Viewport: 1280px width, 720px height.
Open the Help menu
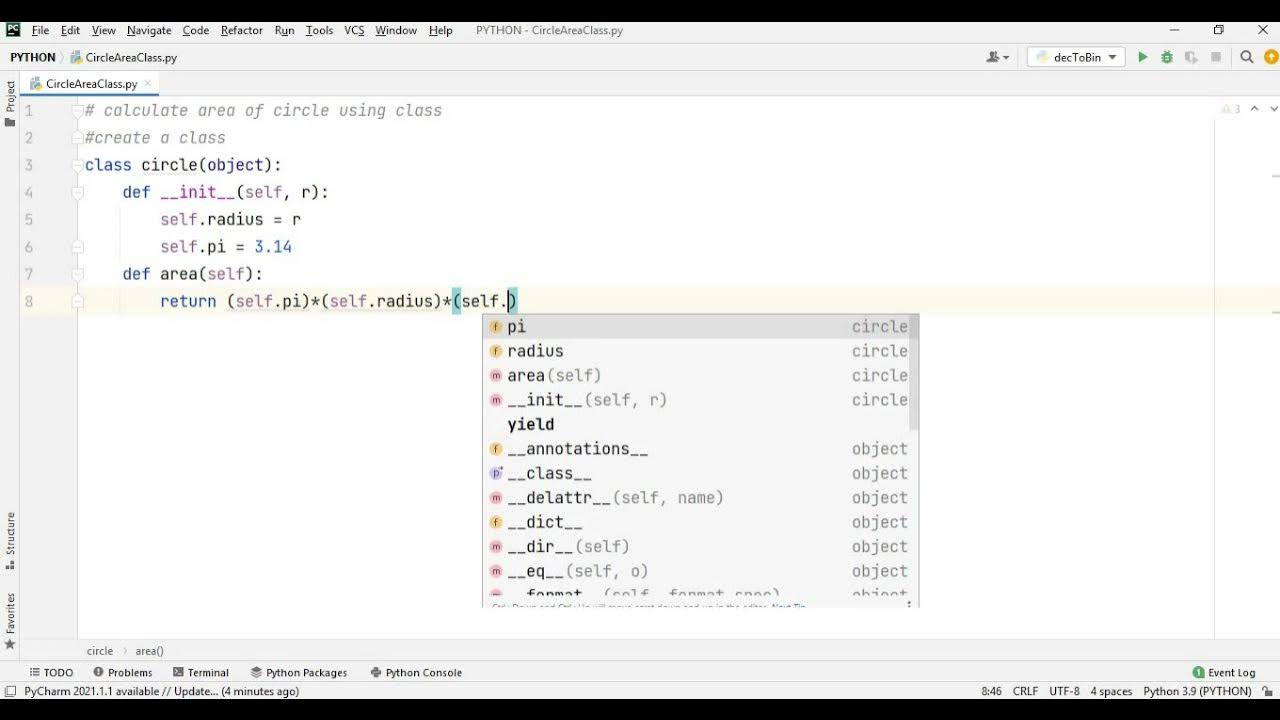coord(441,30)
